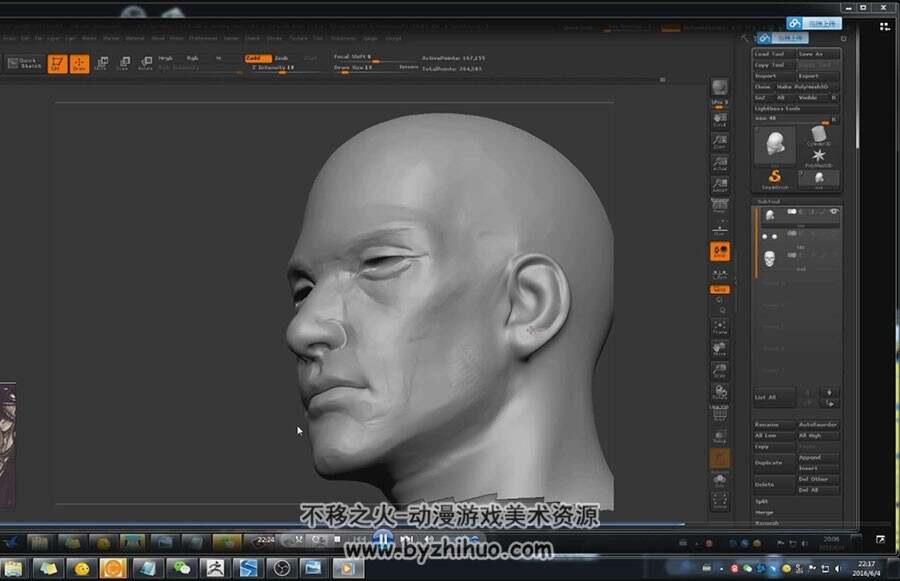The image size is (900, 581).
Task: Click the Append subtool button
Action: tap(818, 458)
